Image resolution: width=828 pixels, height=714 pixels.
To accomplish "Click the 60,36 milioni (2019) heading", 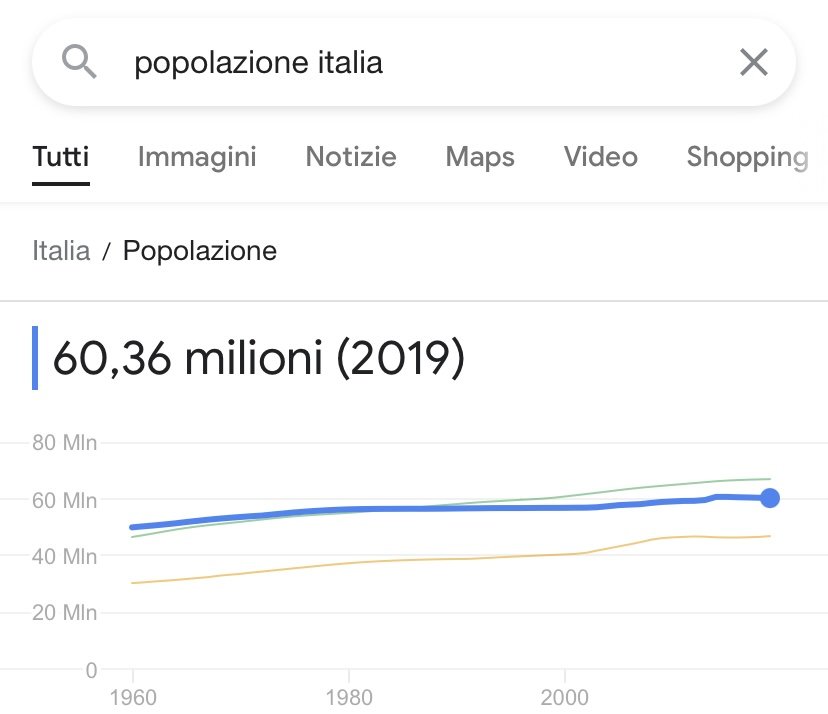I will click(258, 358).
